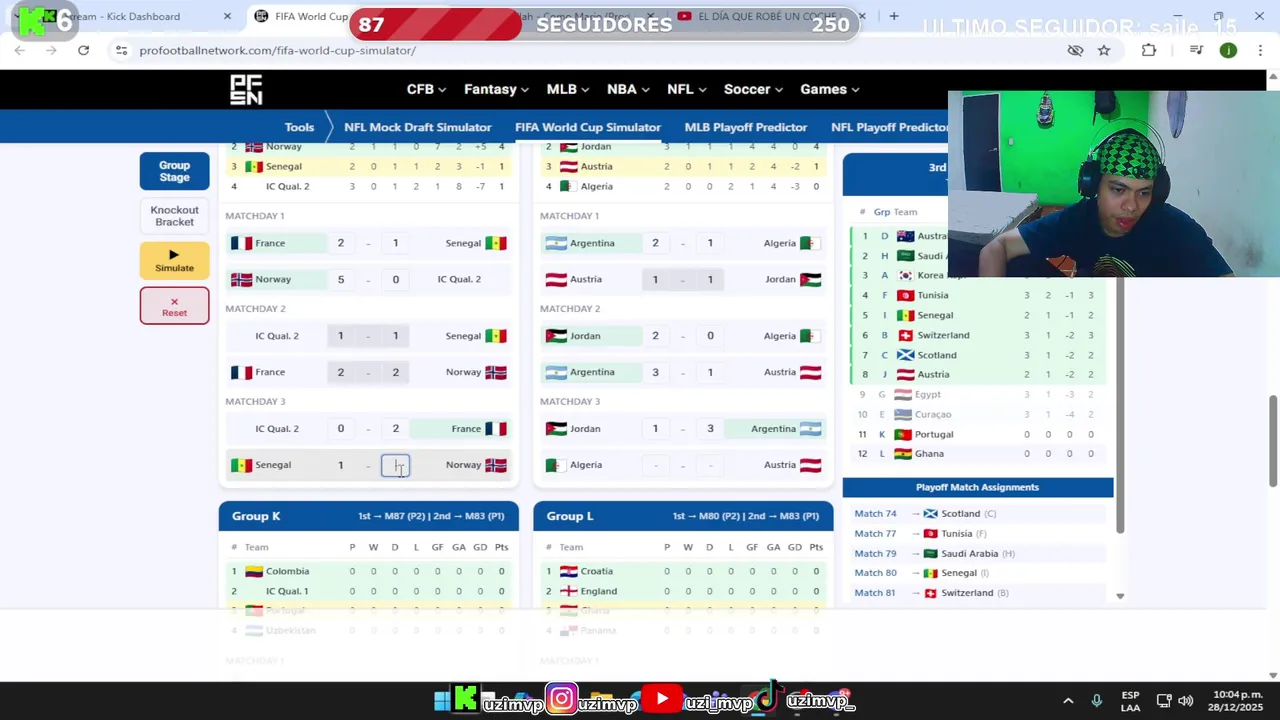The width and height of the screenshot is (1280, 720).
Task: Click the third-place panel scrollbar down arrow
Action: pyautogui.click(x=1120, y=596)
